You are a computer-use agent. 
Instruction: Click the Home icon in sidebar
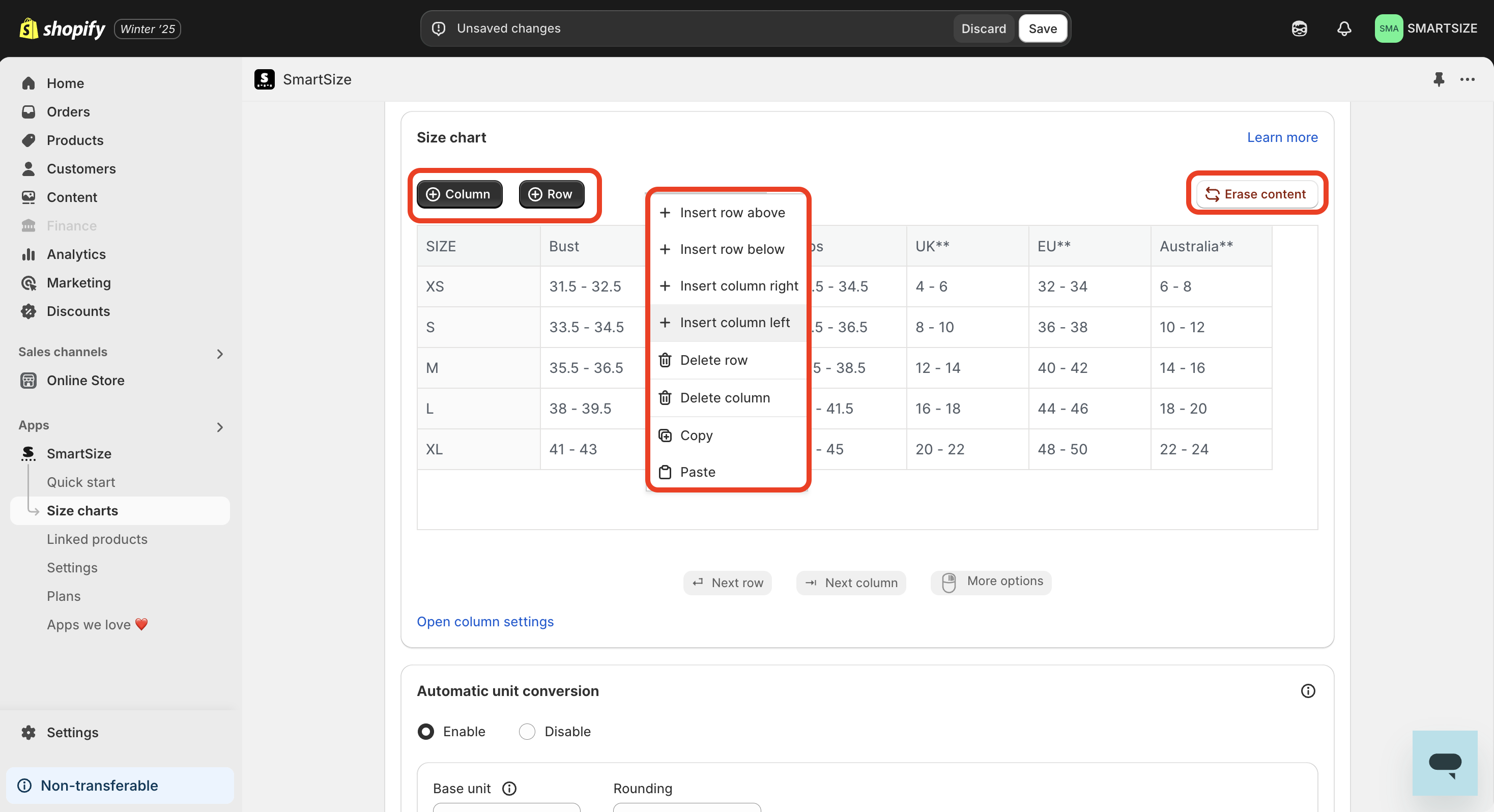pyautogui.click(x=28, y=83)
